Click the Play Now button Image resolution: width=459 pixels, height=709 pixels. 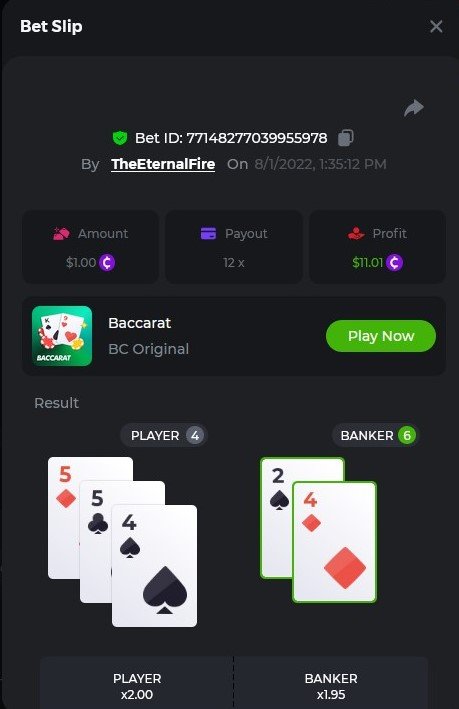coord(381,336)
